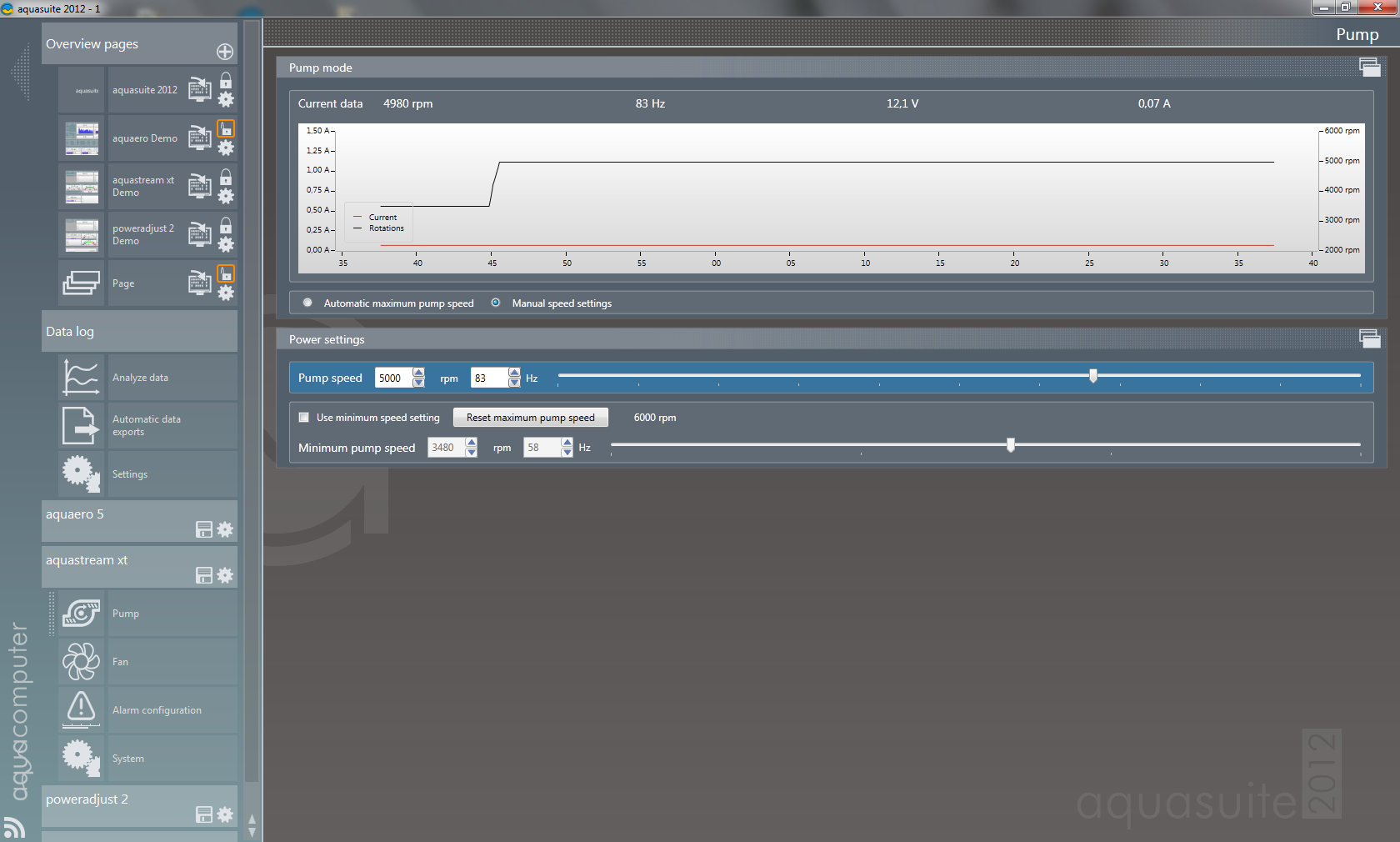Toggle the lock for aquastream xt Demo

[x=226, y=177]
